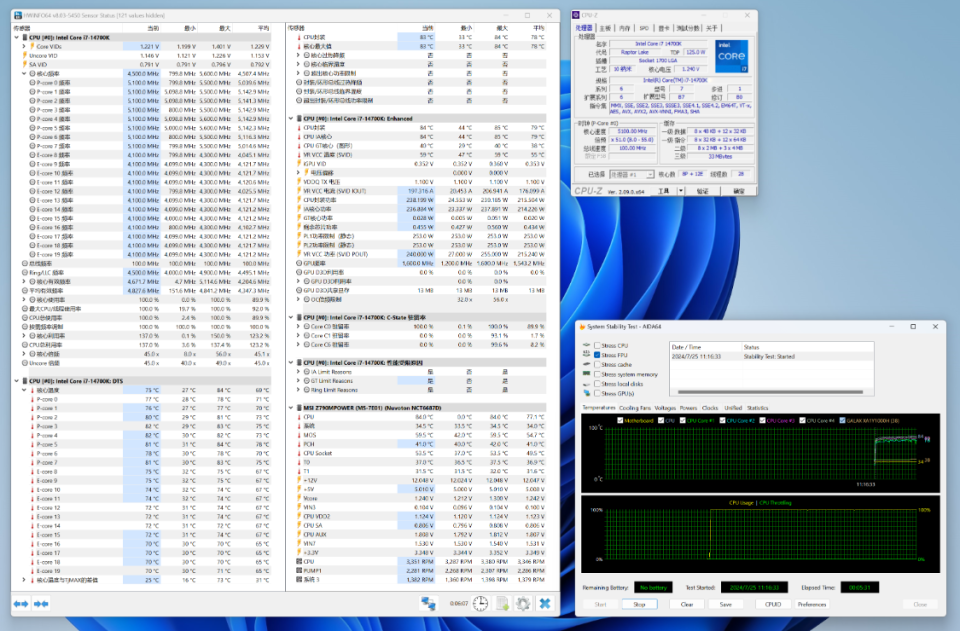Toggle the CPU Core #1 graph checkbox
The width and height of the screenshot is (960, 631).
[682, 420]
